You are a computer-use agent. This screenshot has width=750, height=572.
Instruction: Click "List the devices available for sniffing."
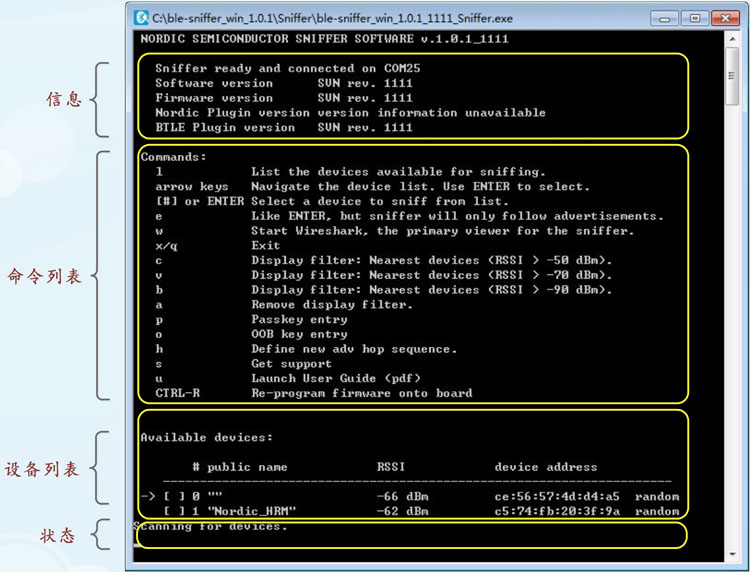click(x=398, y=172)
